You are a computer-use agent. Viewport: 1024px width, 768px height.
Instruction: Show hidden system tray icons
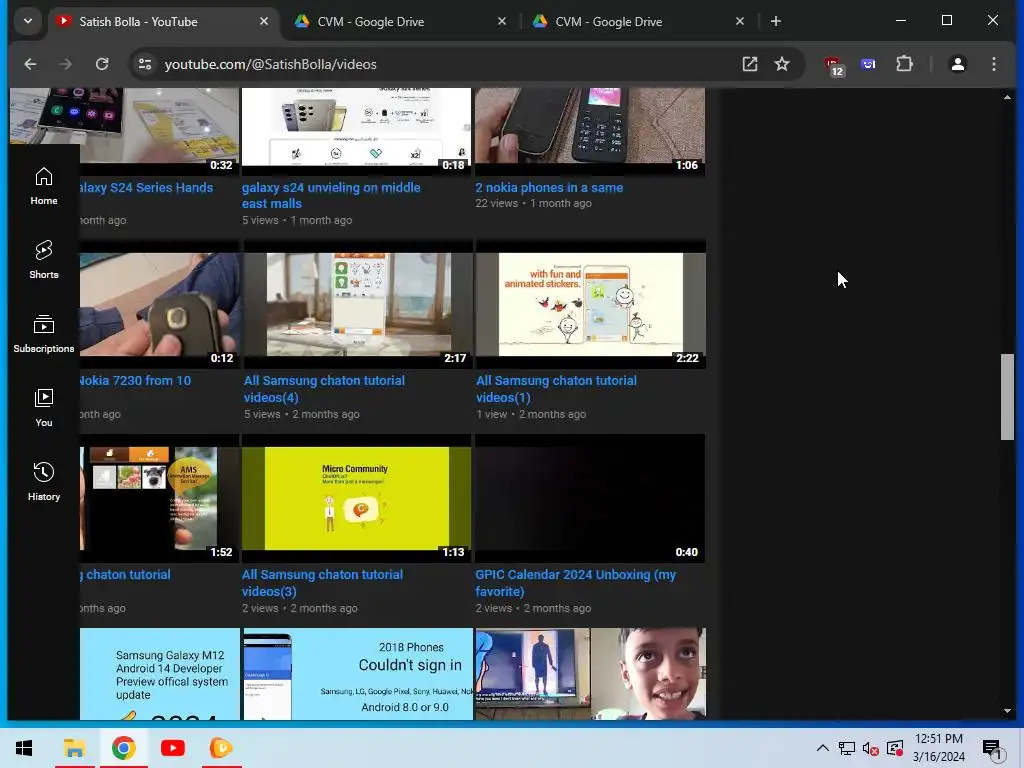[x=823, y=748]
